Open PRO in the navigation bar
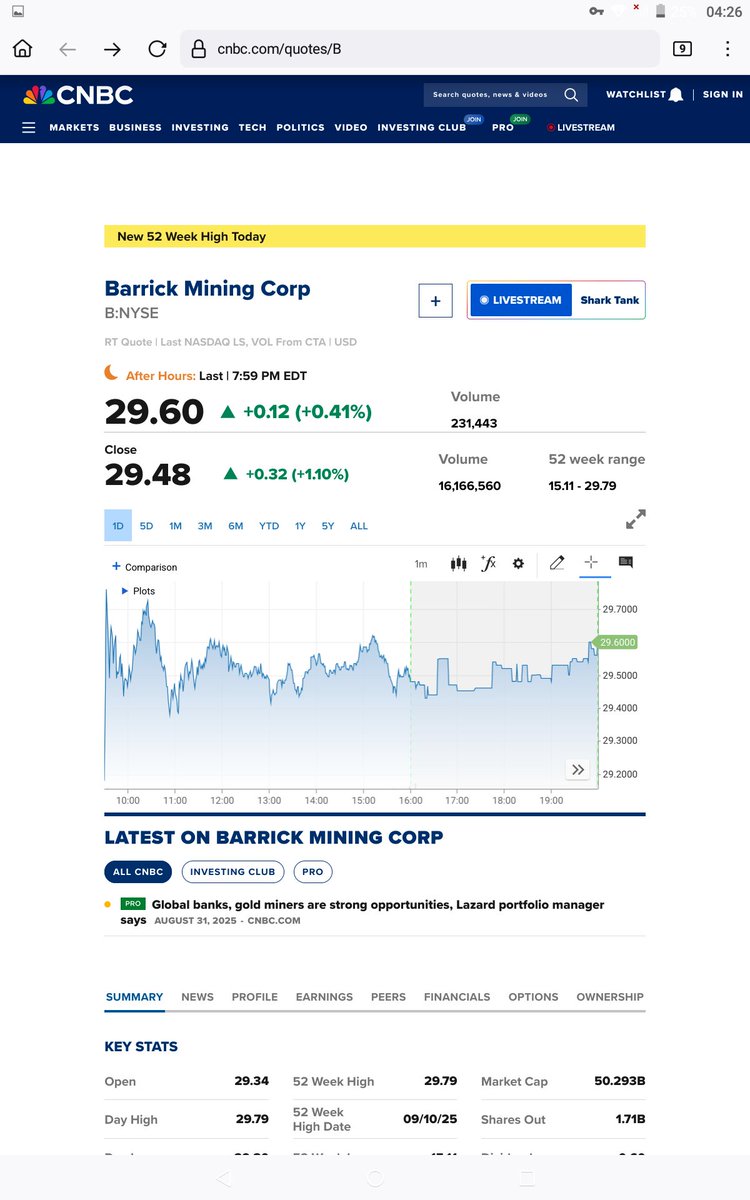 click(x=503, y=128)
